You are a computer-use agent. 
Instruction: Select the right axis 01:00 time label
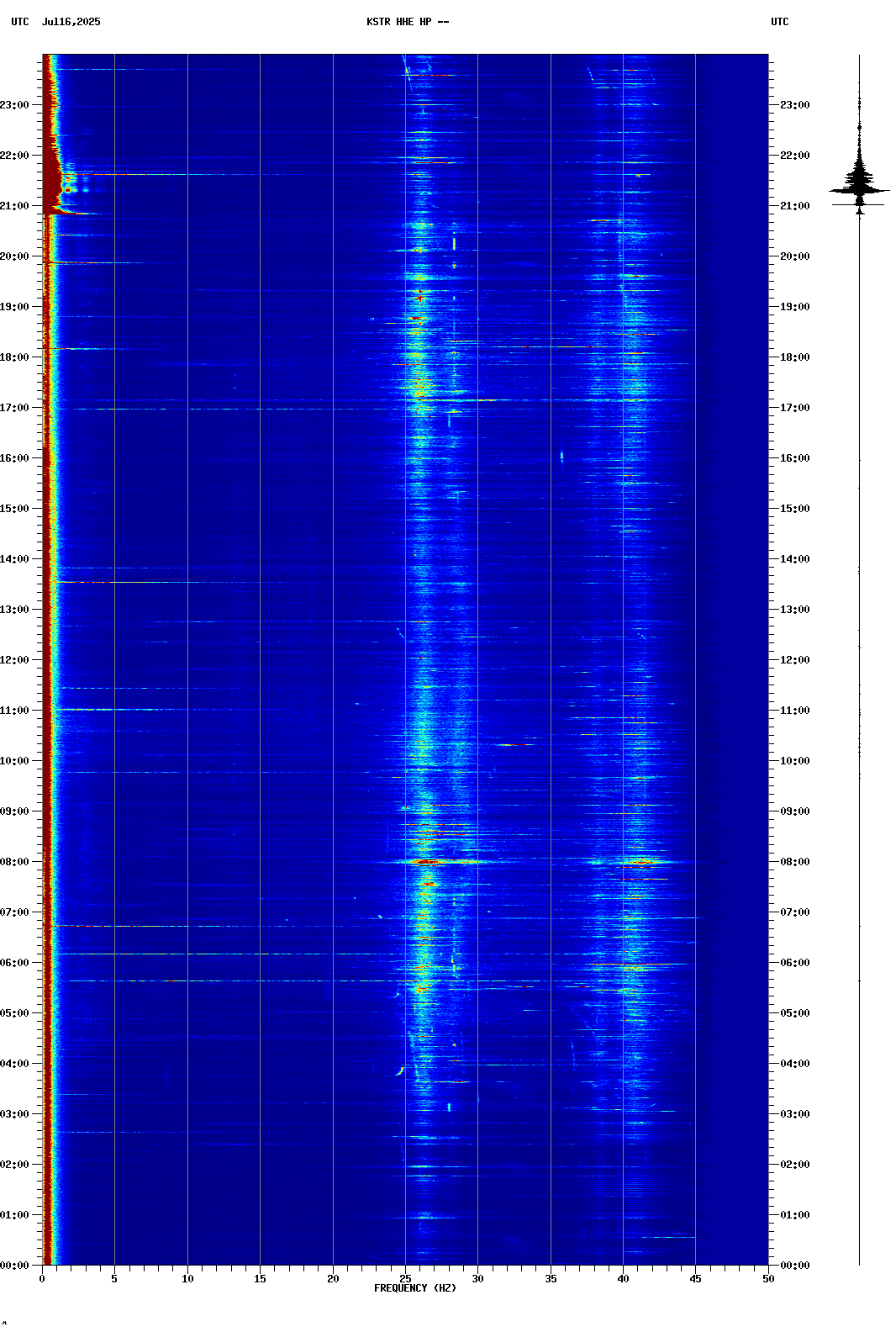pos(794,1215)
